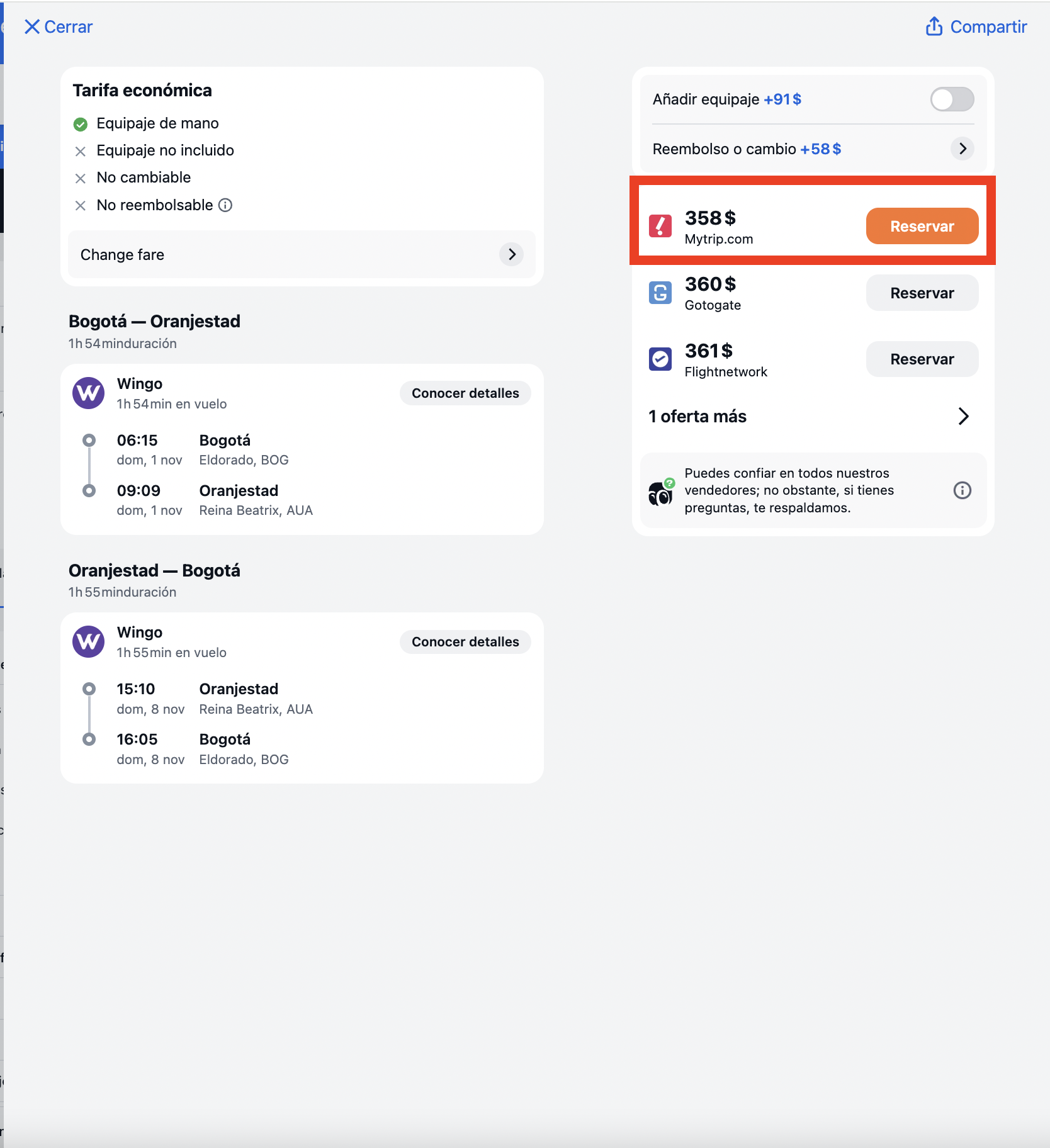Click the share icon beside Compartir

point(934,26)
